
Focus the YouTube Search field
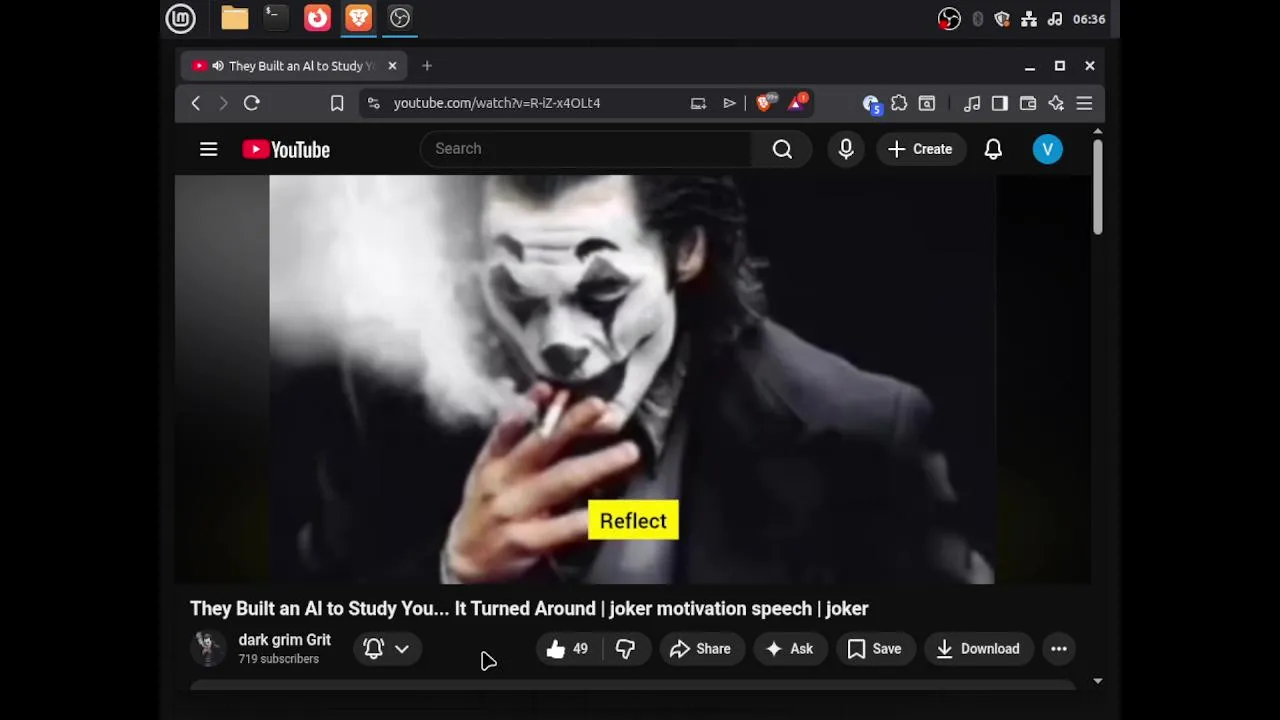click(x=585, y=149)
